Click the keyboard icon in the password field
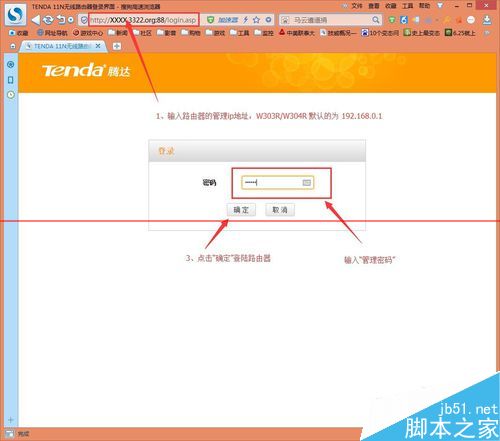This screenshot has width=500, height=441. [307, 183]
